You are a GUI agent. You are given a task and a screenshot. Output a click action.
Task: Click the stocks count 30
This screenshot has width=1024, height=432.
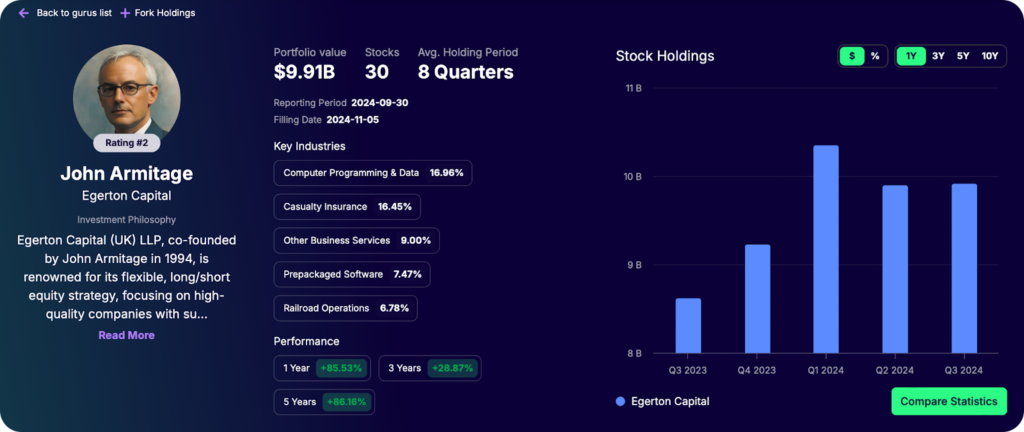[x=377, y=72]
